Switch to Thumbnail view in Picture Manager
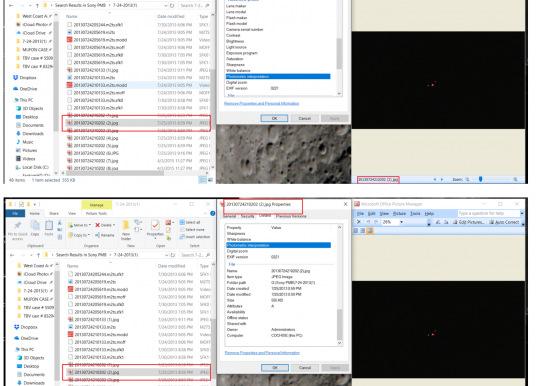Image resolution: width=536 pixels, height=386 pixels. pyautogui.click(x=356, y=231)
